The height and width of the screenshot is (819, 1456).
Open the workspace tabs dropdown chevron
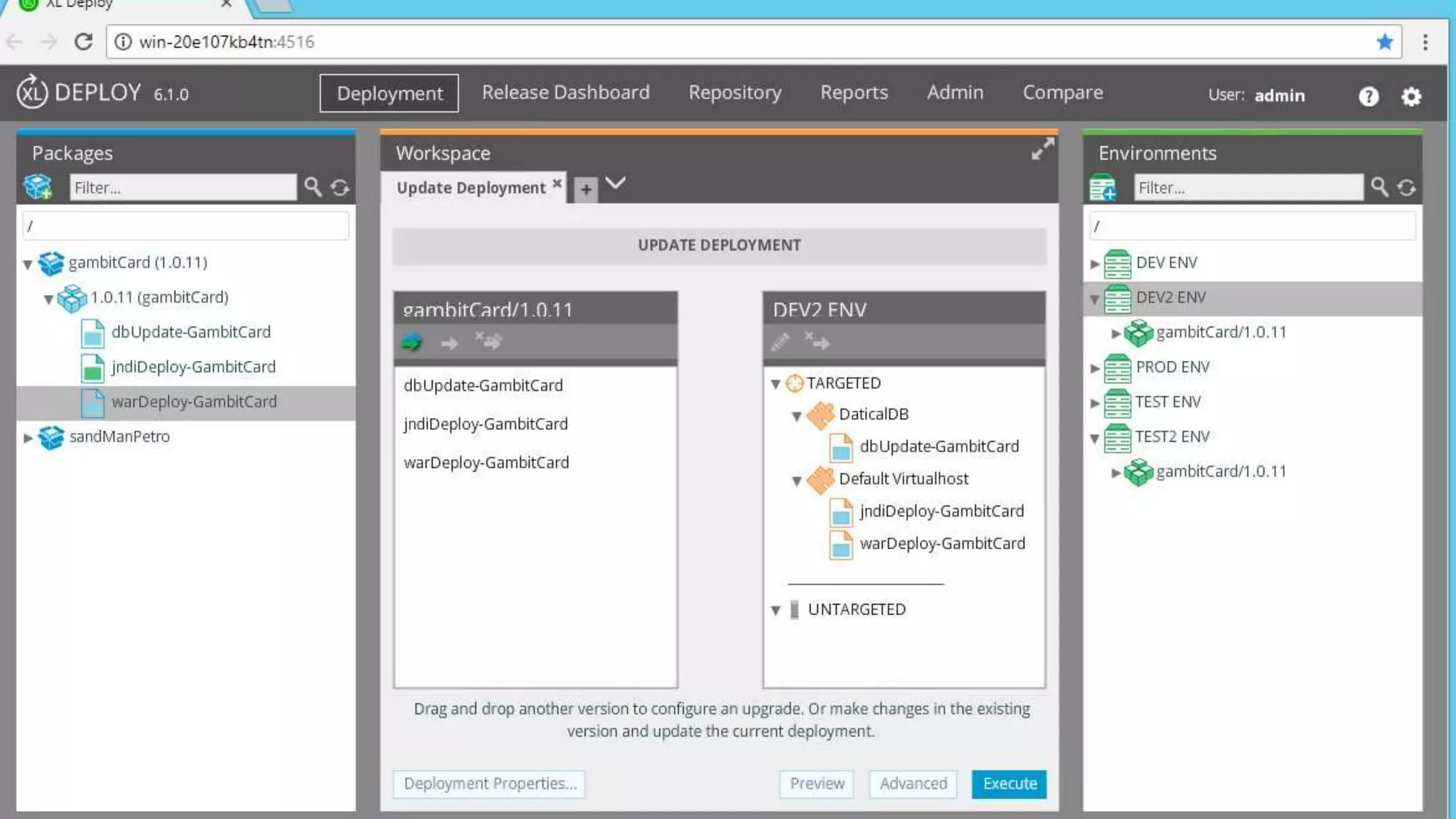tap(616, 184)
